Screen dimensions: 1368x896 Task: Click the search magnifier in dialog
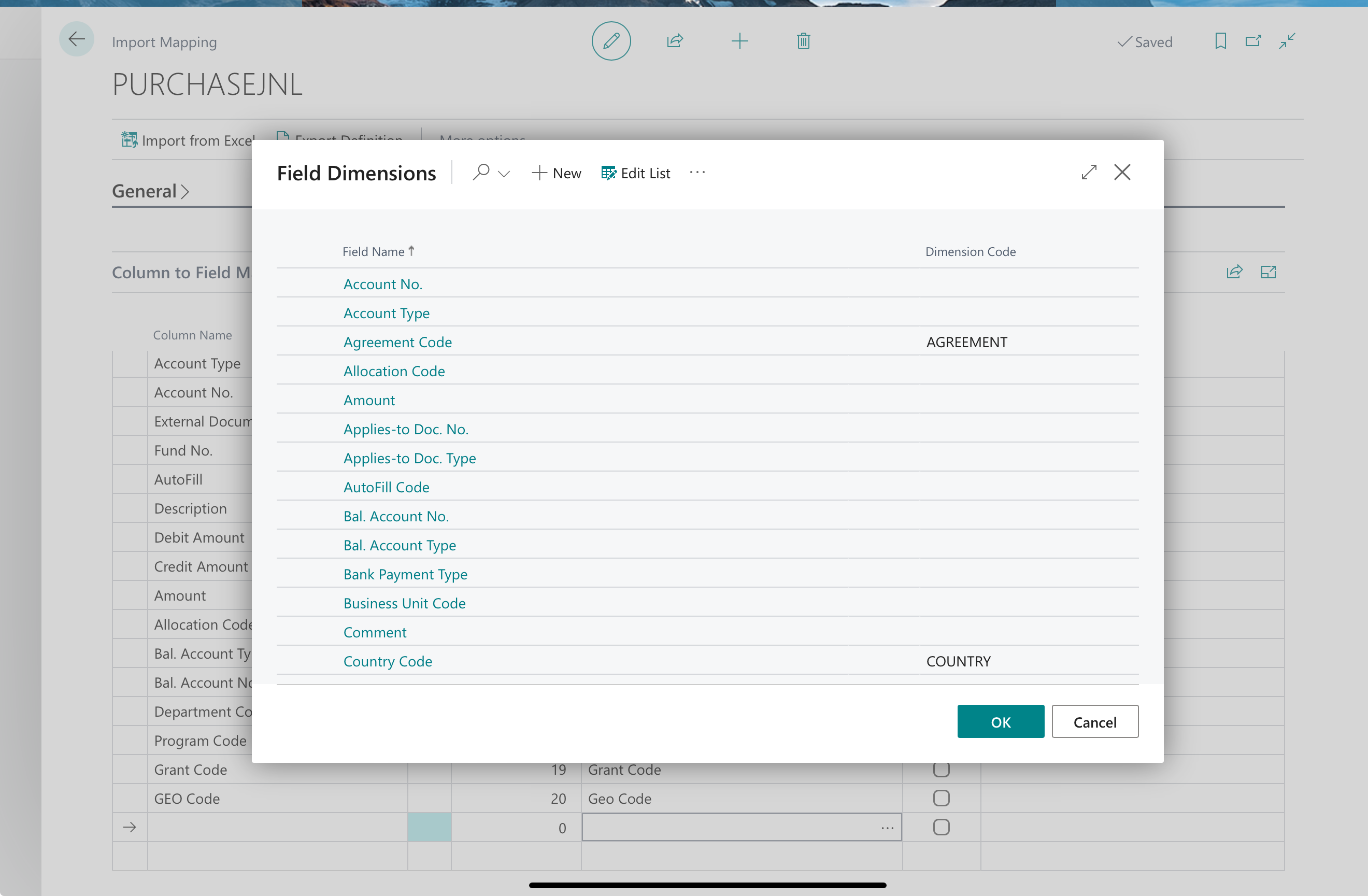pyautogui.click(x=481, y=173)
